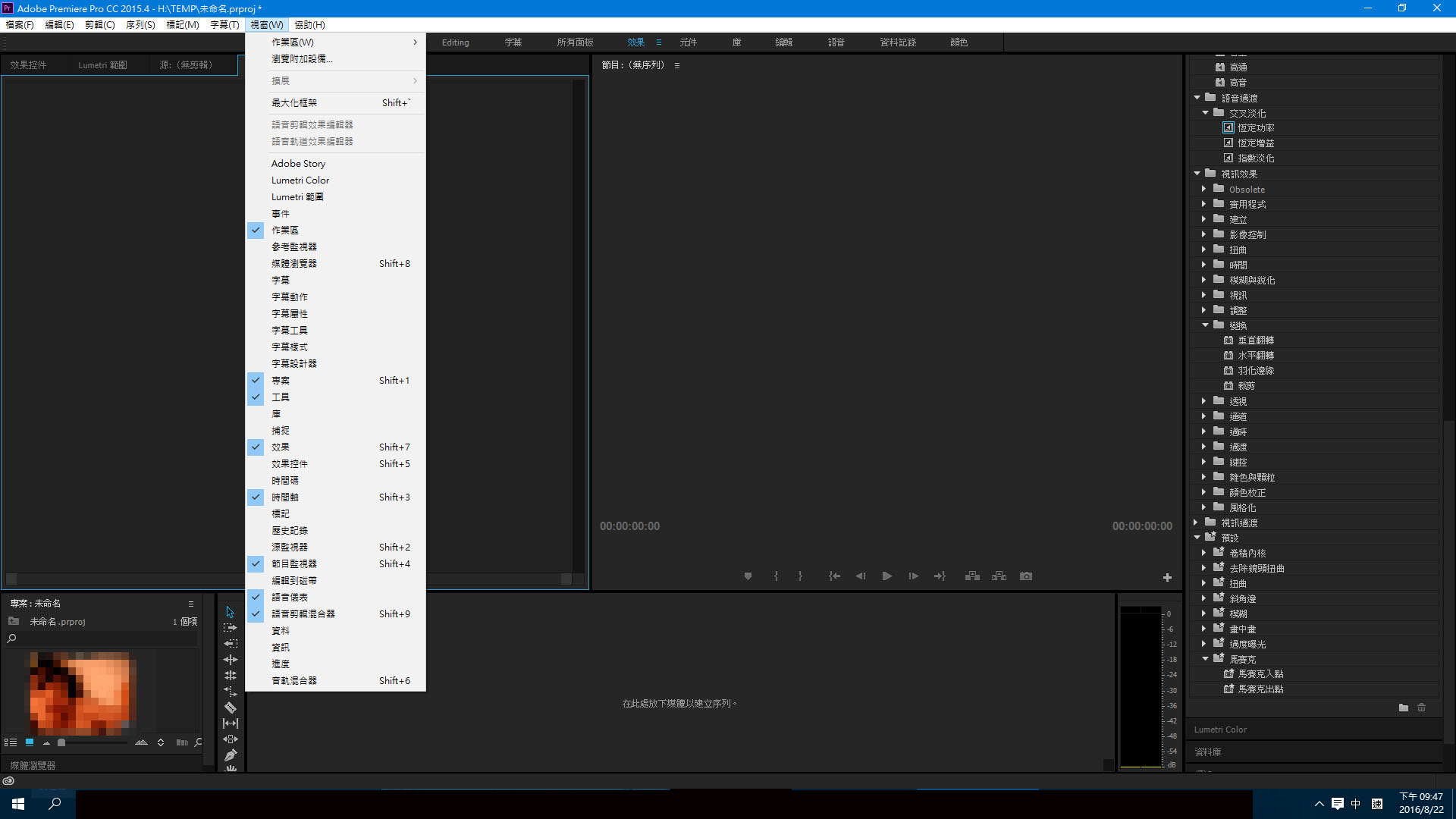Open Windows taskbar search
Image resolution: width=1456 pixels, height=819 pixels.
[55, 804]
